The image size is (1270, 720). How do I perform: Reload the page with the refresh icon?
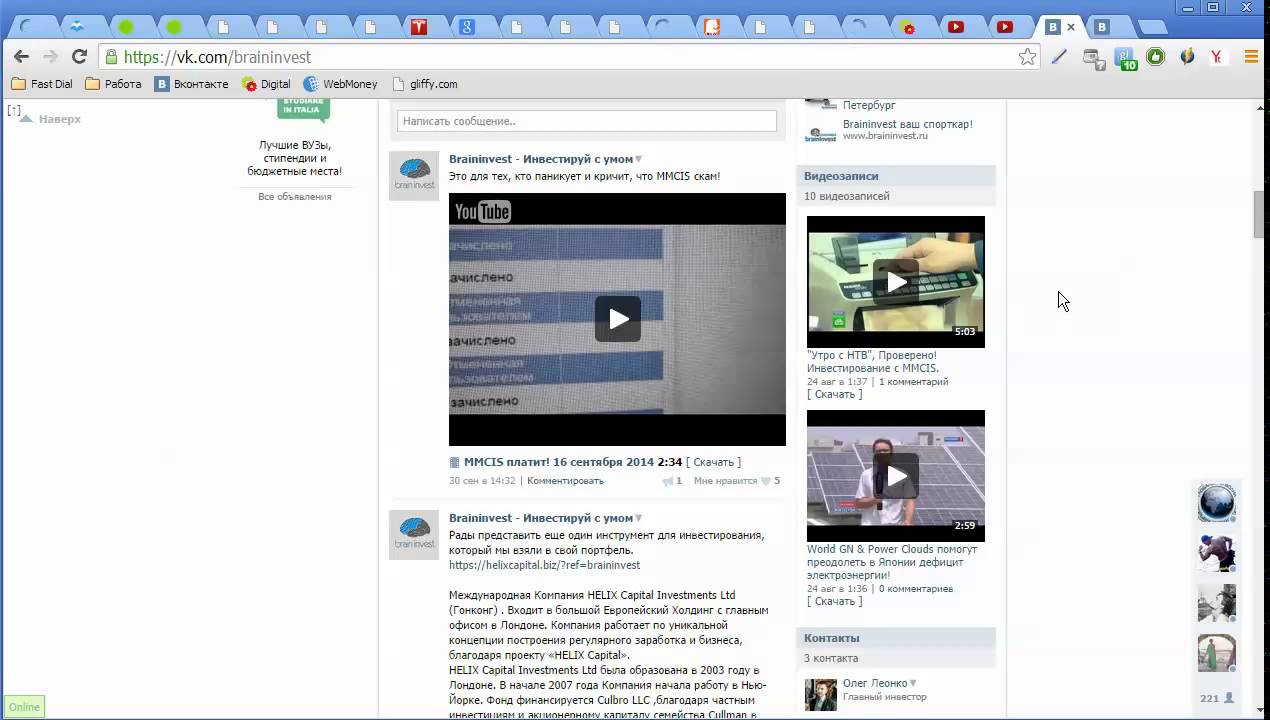click(80, 57)
